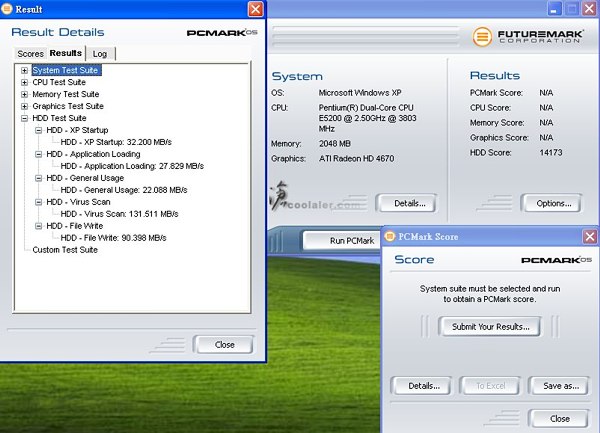The image size is (600, 433).
Task: Select Graphics Test Suite tree row
Action: (x=68, y=106)
